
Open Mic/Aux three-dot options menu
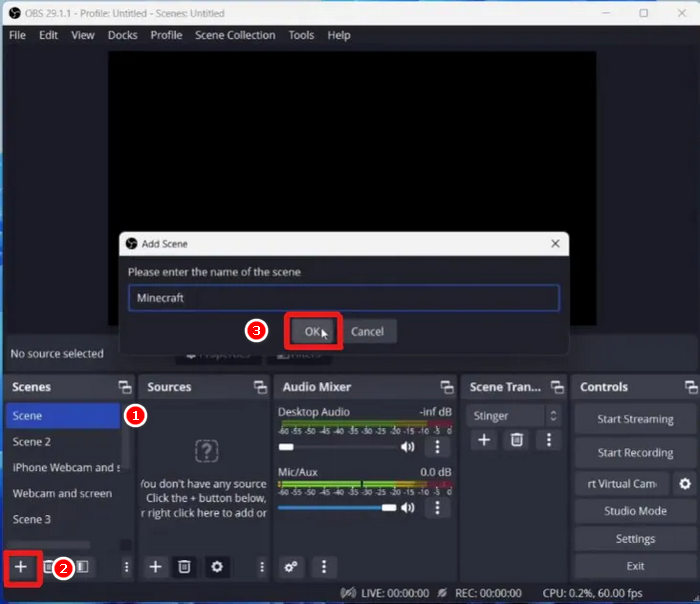pos(437,507)
